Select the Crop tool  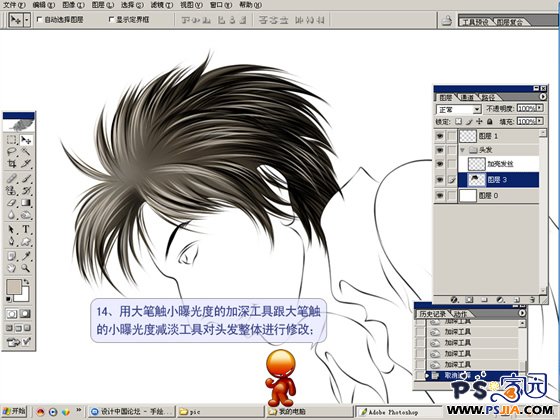[x=12, y=164]
